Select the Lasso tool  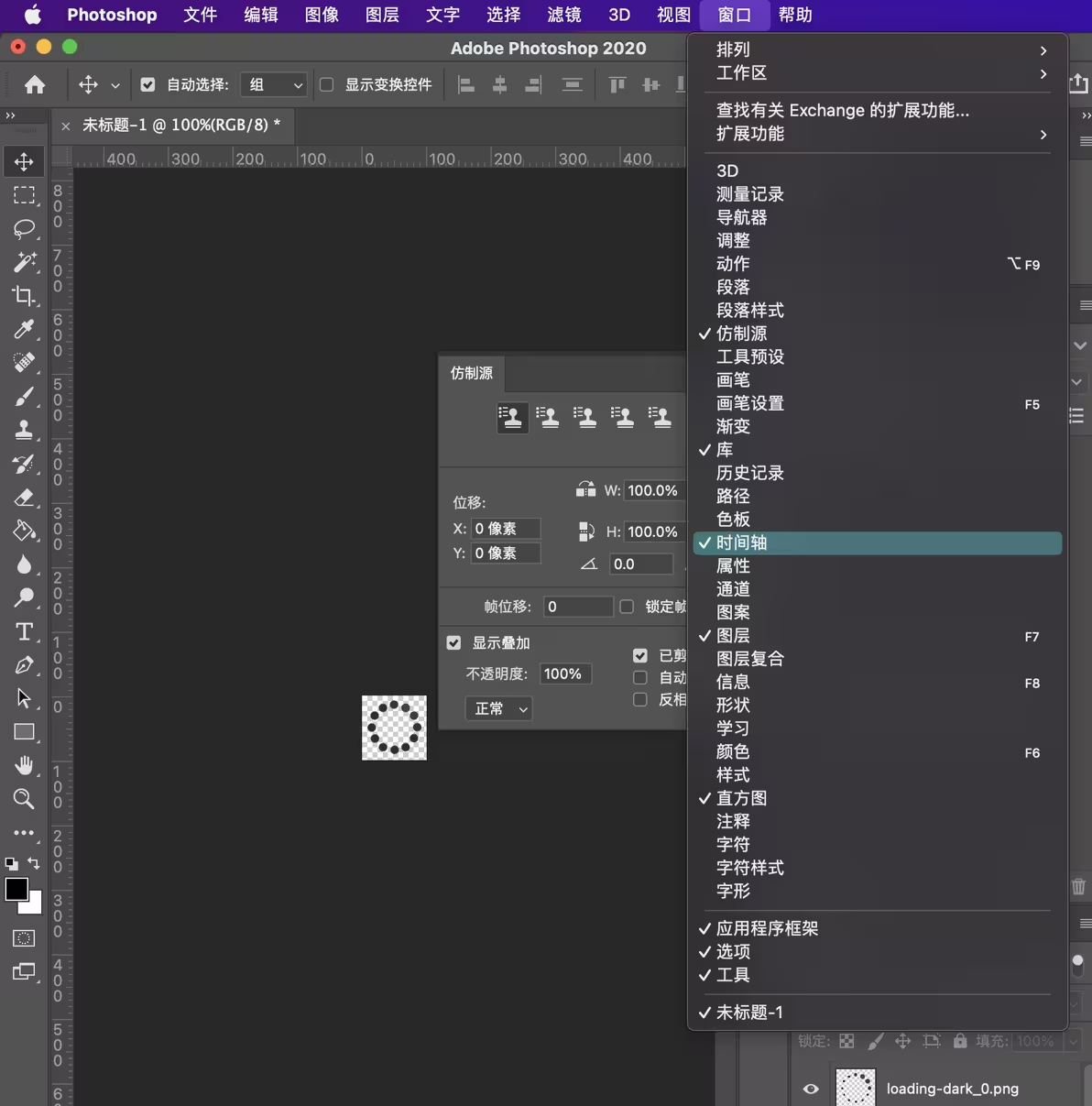point(25,228)
